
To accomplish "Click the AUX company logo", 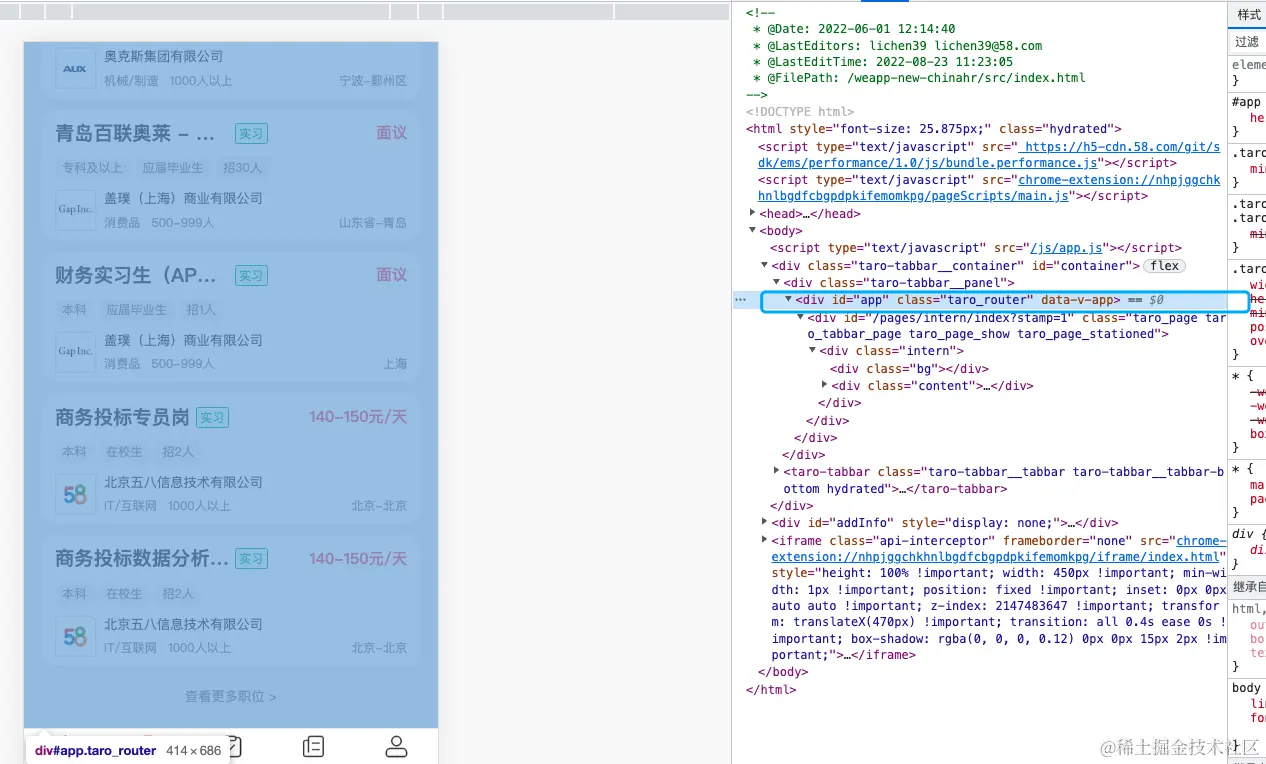I will point(75,68).
